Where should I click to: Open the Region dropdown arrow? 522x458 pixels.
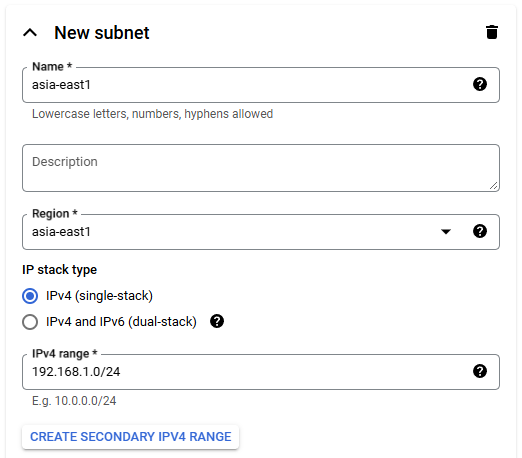click(x=446, y=231)
